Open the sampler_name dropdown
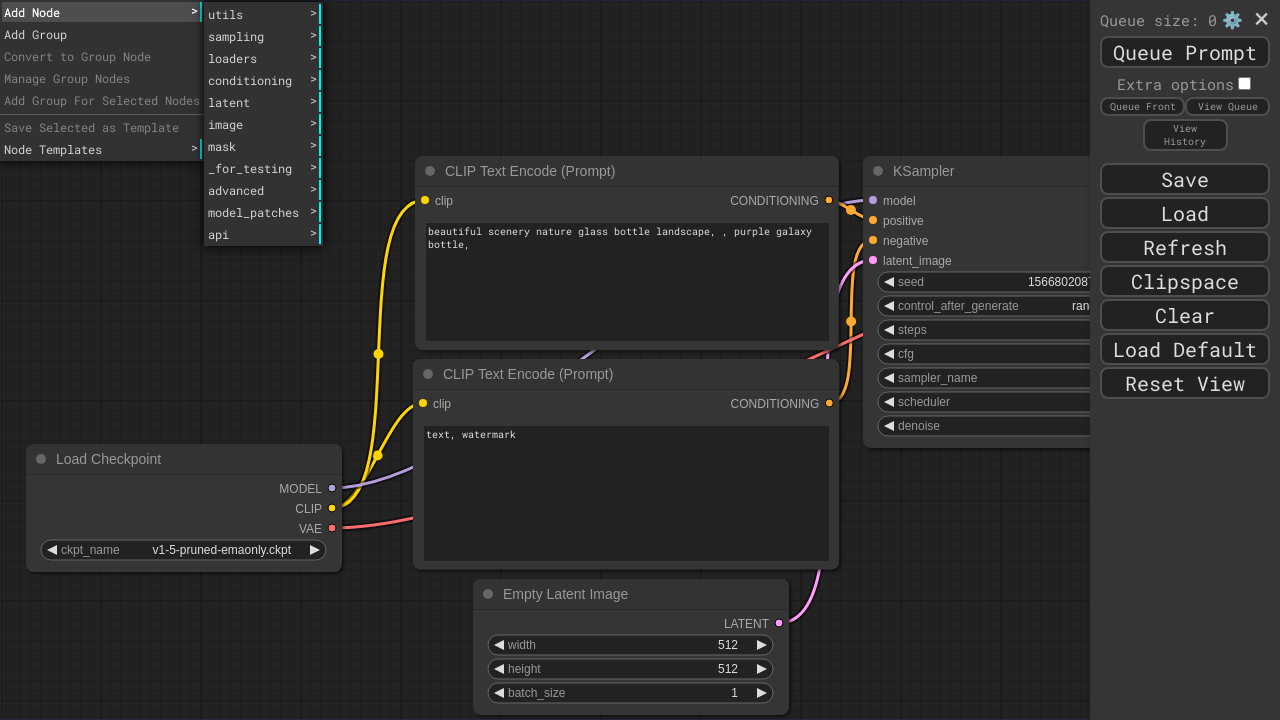 click(985, 378)
